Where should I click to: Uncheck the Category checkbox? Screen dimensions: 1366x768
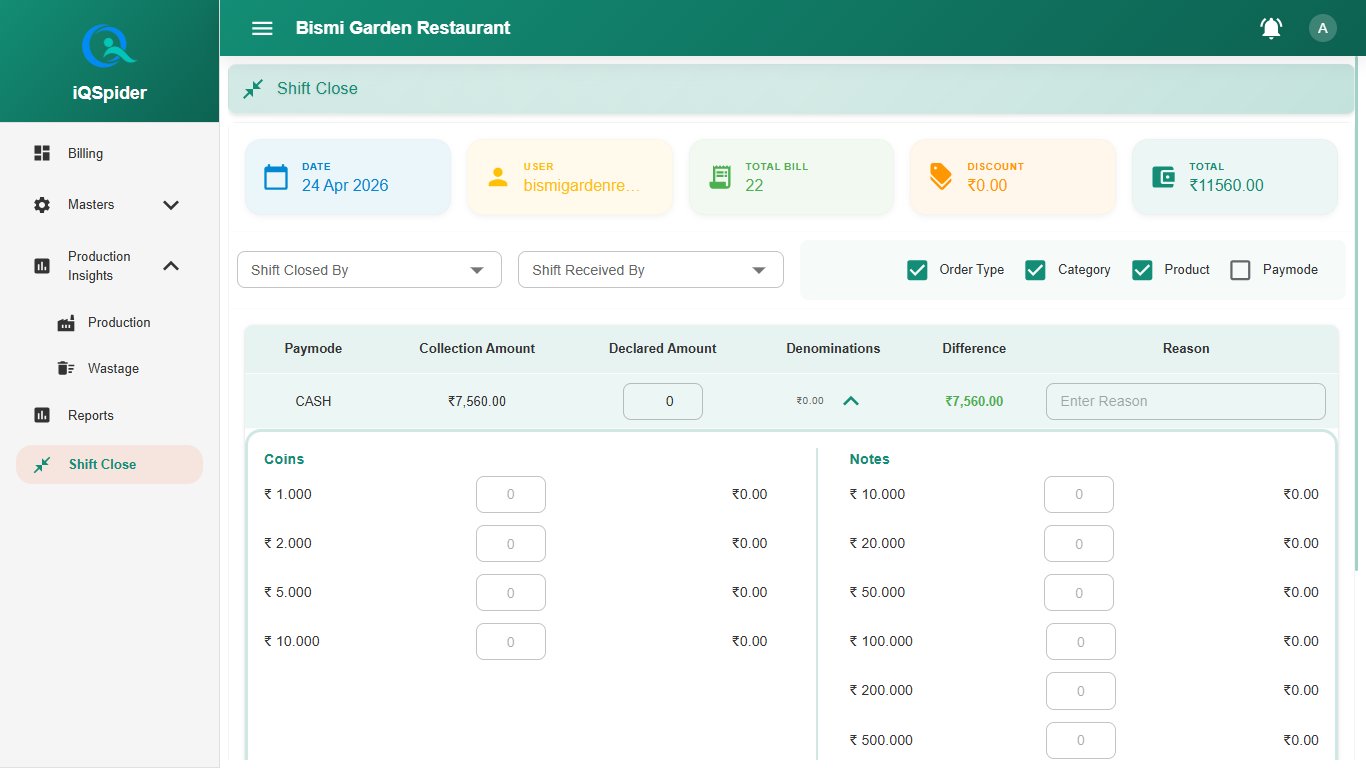coord(1036,270)
